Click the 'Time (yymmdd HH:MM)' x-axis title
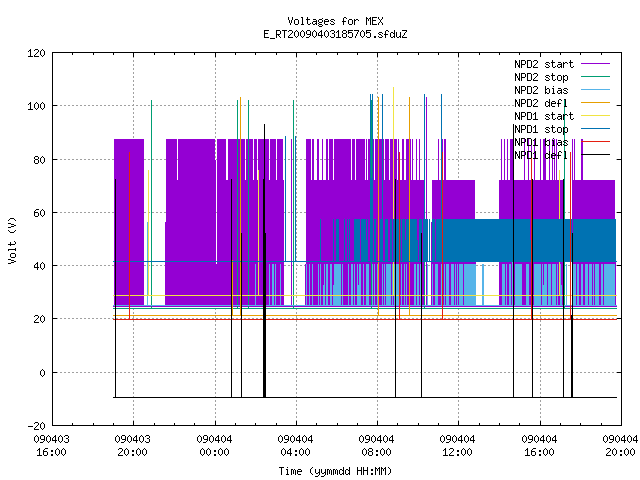 [x=335, y=471]
